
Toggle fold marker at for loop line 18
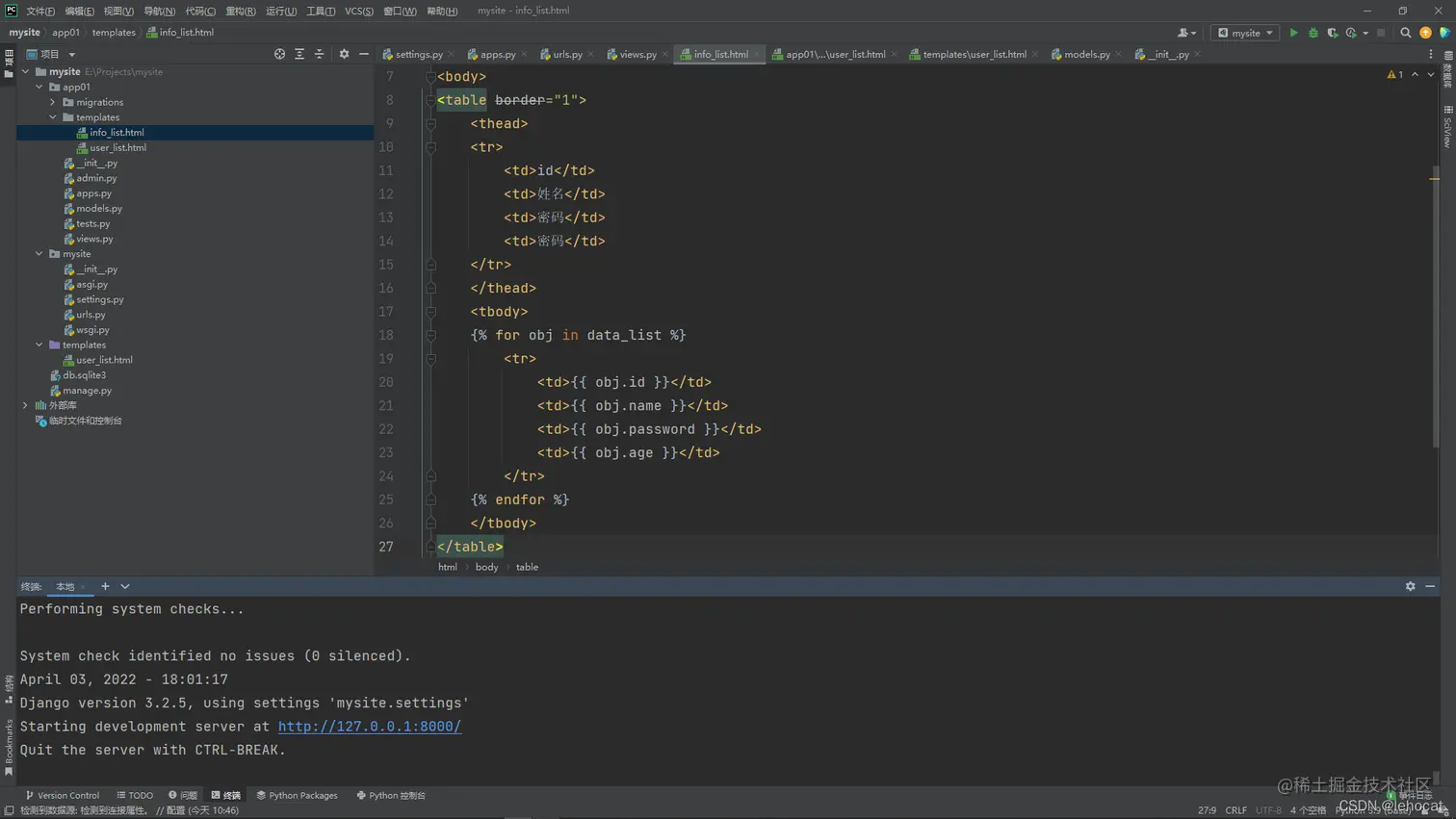point(430,335)
